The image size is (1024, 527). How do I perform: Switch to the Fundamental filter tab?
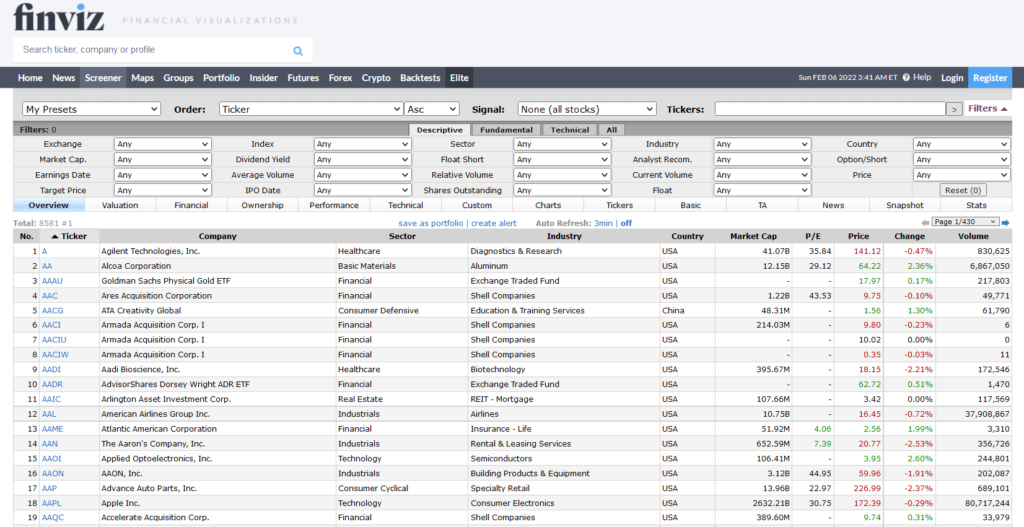click(506, 130)
